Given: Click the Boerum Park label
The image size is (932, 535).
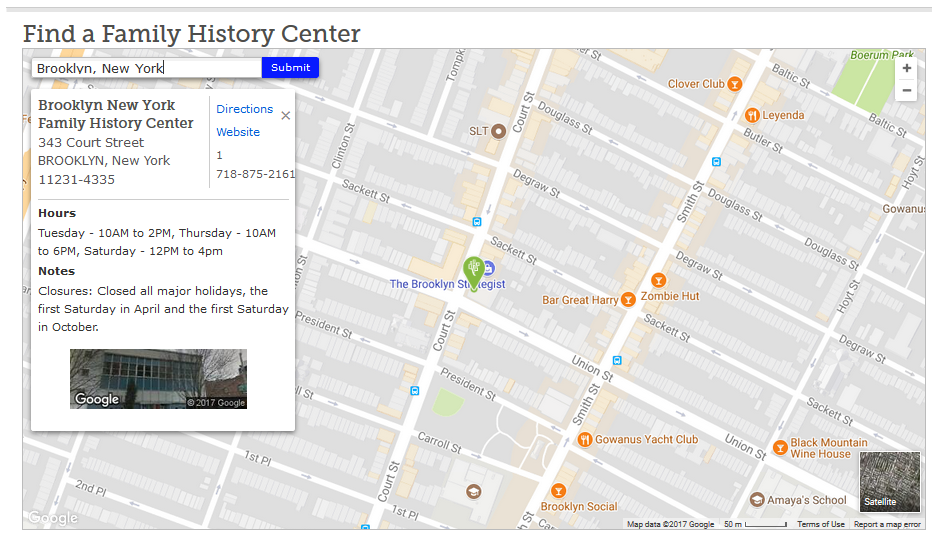Looking at the screenshot, I should click(x=882, y=55).
